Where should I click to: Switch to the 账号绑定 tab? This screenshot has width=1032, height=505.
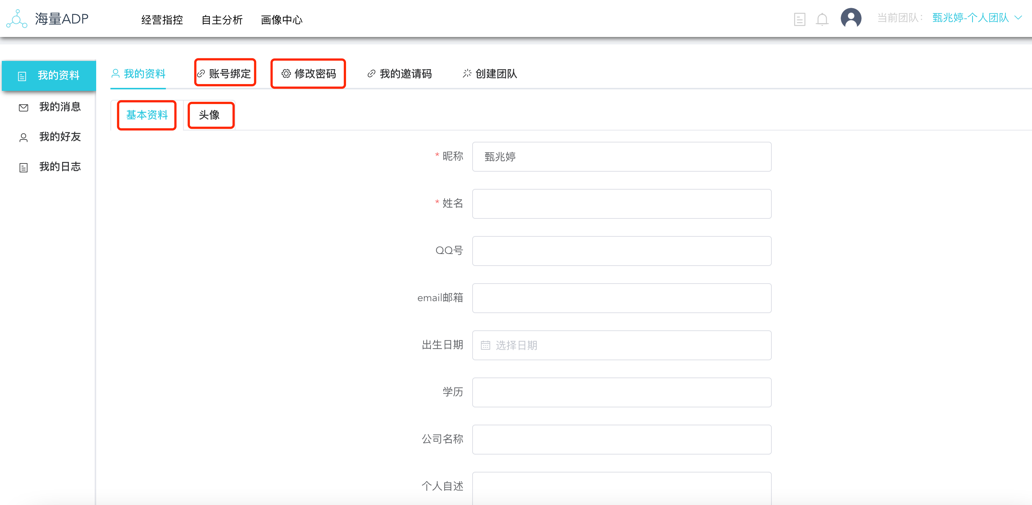225,73
